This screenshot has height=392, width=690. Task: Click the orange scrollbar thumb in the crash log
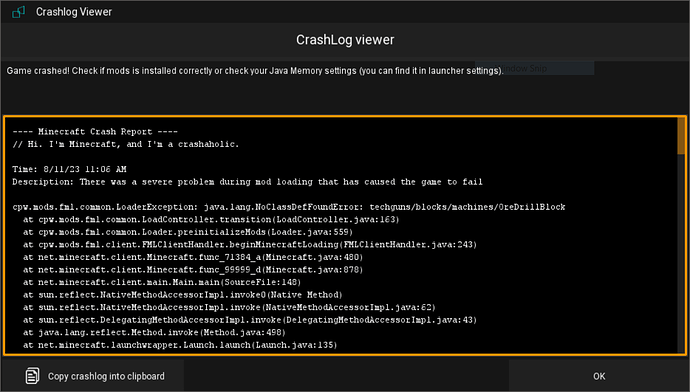click(x=681, y=136)
